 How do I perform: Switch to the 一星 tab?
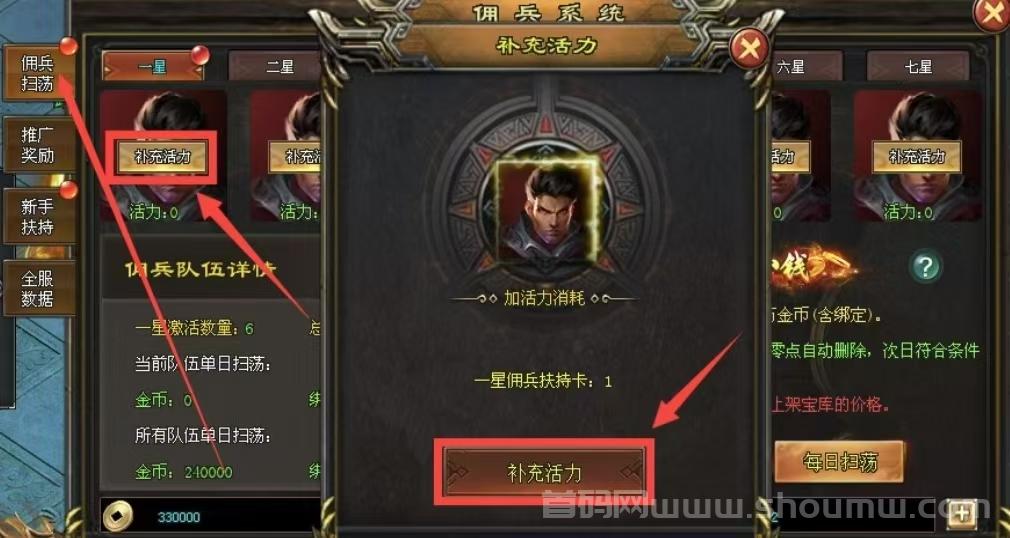click(x=153, y=66)
